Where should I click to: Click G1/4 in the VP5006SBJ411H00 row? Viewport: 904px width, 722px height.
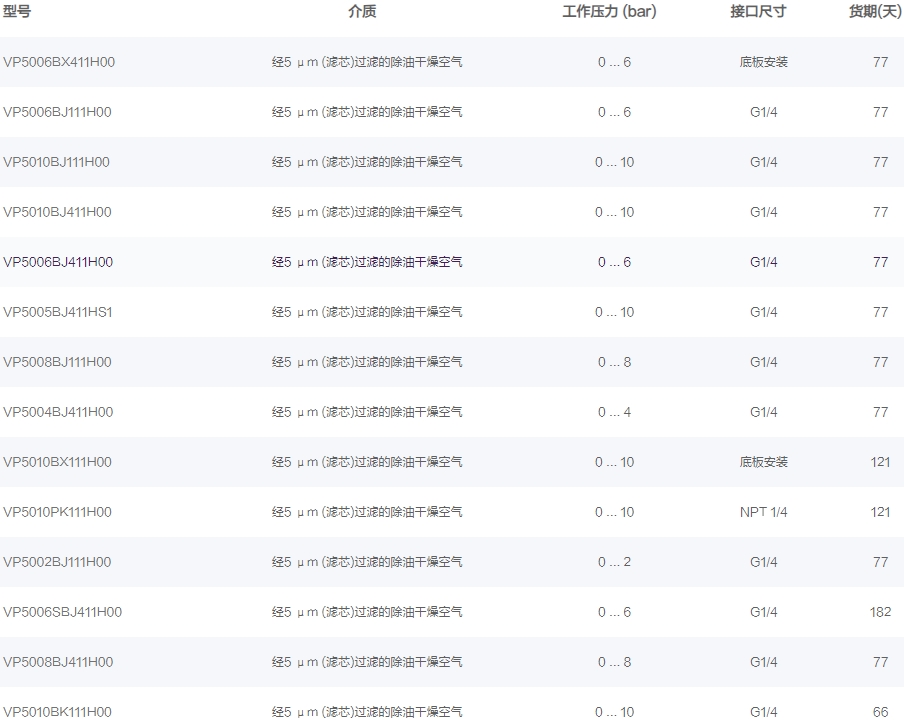tap(763, 612)
